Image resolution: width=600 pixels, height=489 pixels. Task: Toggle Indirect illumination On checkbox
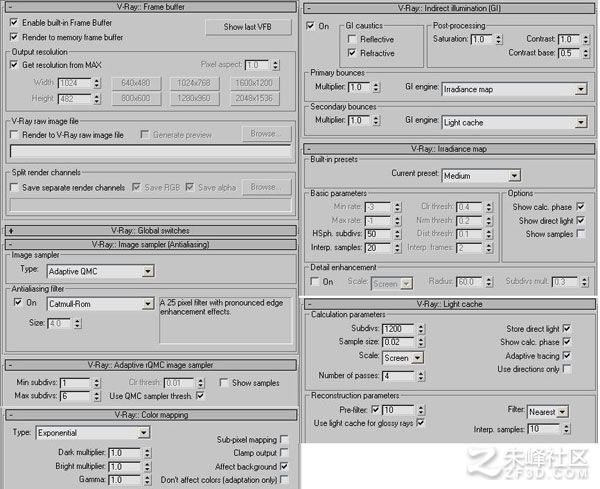(x=310, y=26)
